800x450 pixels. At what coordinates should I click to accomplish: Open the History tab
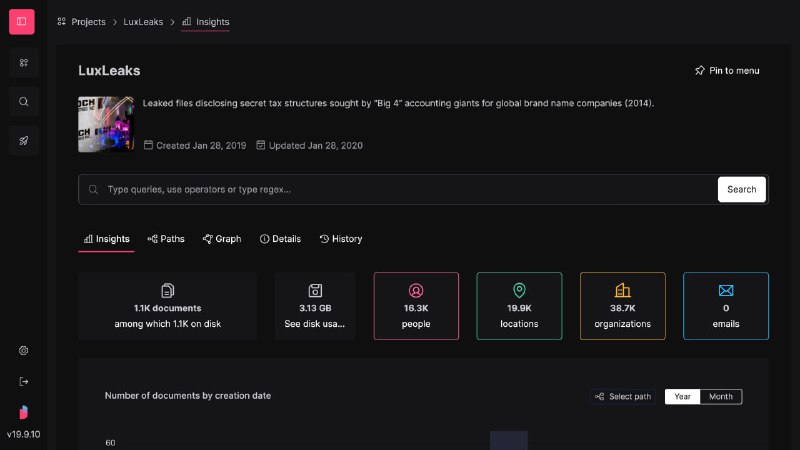click(x=341, y=239)
